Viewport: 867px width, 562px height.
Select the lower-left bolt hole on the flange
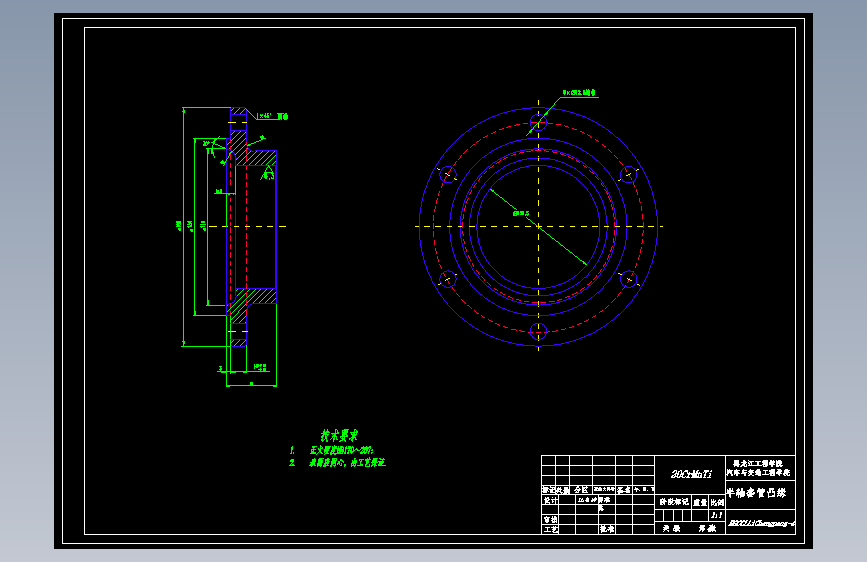(x=448, y=279)
